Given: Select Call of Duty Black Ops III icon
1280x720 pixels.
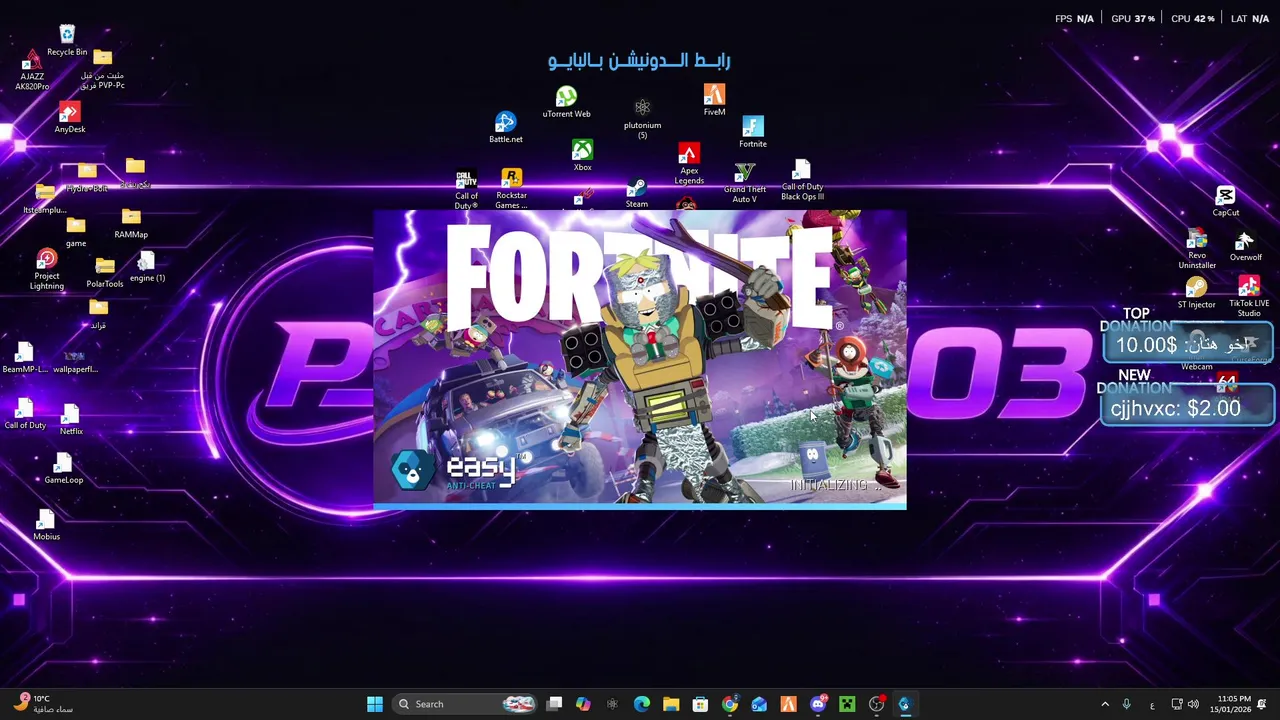Looking at the screenshot, I should pyautogui.click(x=802, y=181).
